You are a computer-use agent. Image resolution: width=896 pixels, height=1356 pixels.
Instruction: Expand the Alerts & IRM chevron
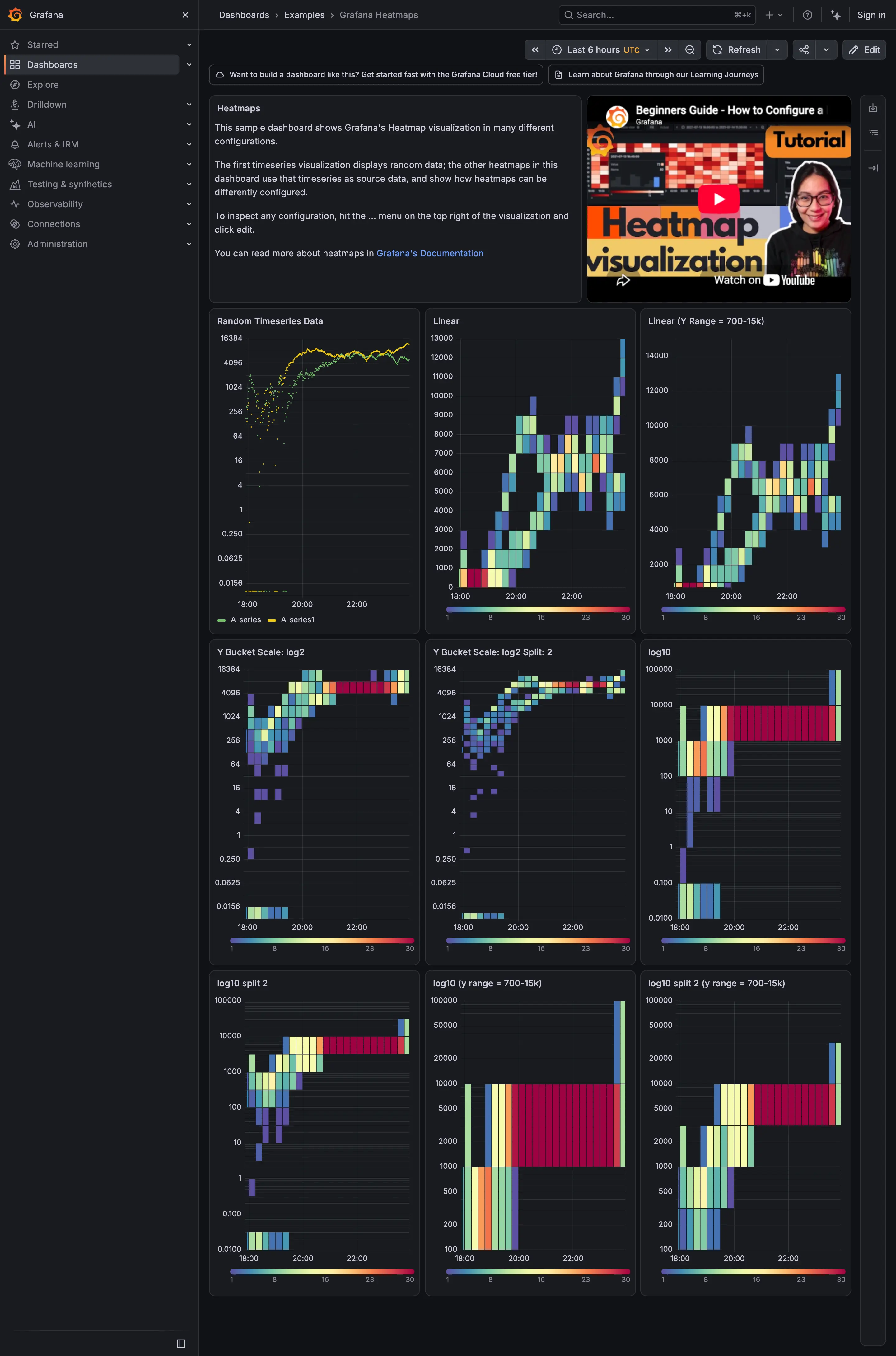tap(189, 145)
